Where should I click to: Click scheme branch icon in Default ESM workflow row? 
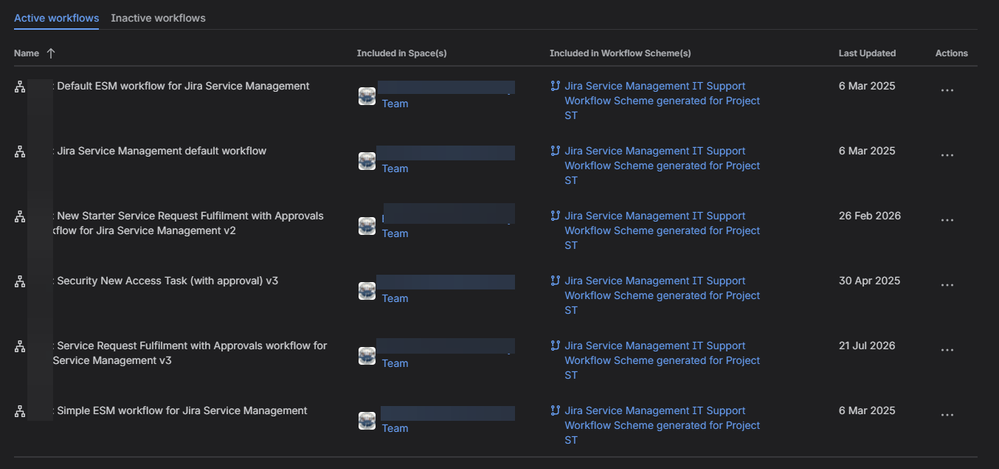(555, 86)
